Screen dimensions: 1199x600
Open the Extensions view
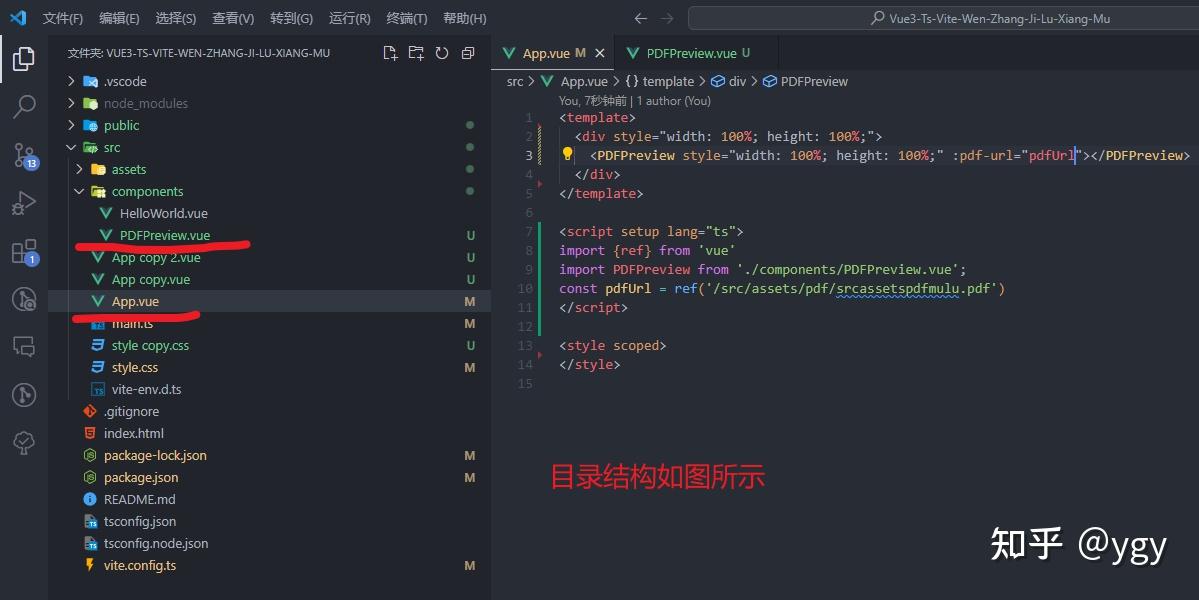24,251
